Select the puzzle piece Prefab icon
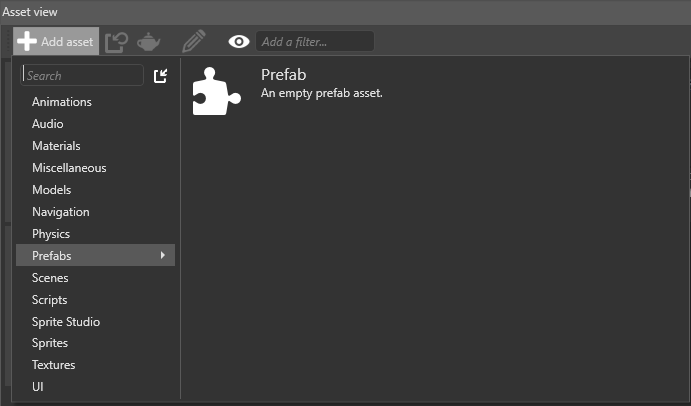This screenshot has width=691, height=406. click(218, 91)
